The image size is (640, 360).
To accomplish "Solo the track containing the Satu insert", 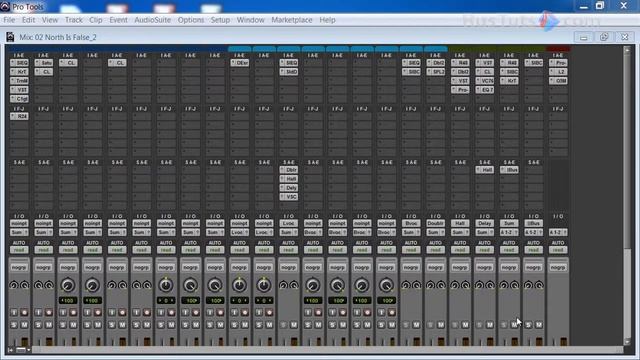I will point(38,325).
